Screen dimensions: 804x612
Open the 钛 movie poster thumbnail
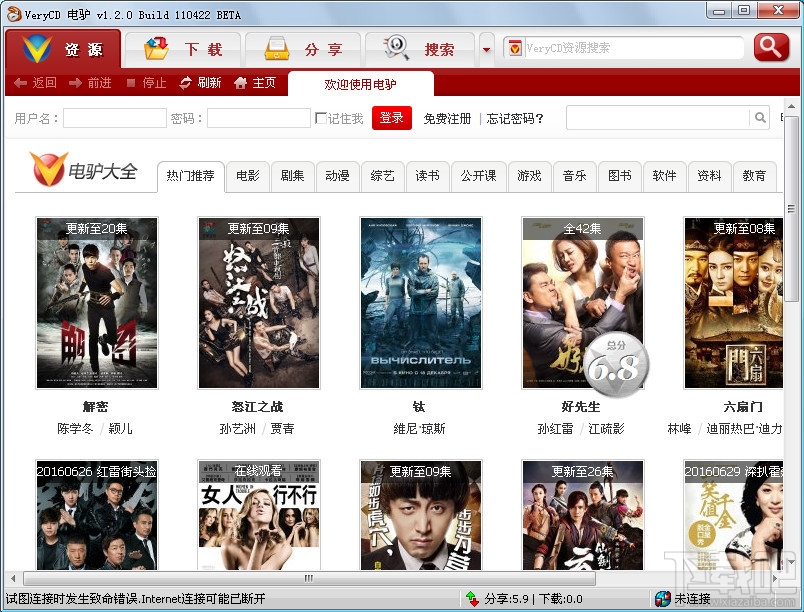point(421,303)
